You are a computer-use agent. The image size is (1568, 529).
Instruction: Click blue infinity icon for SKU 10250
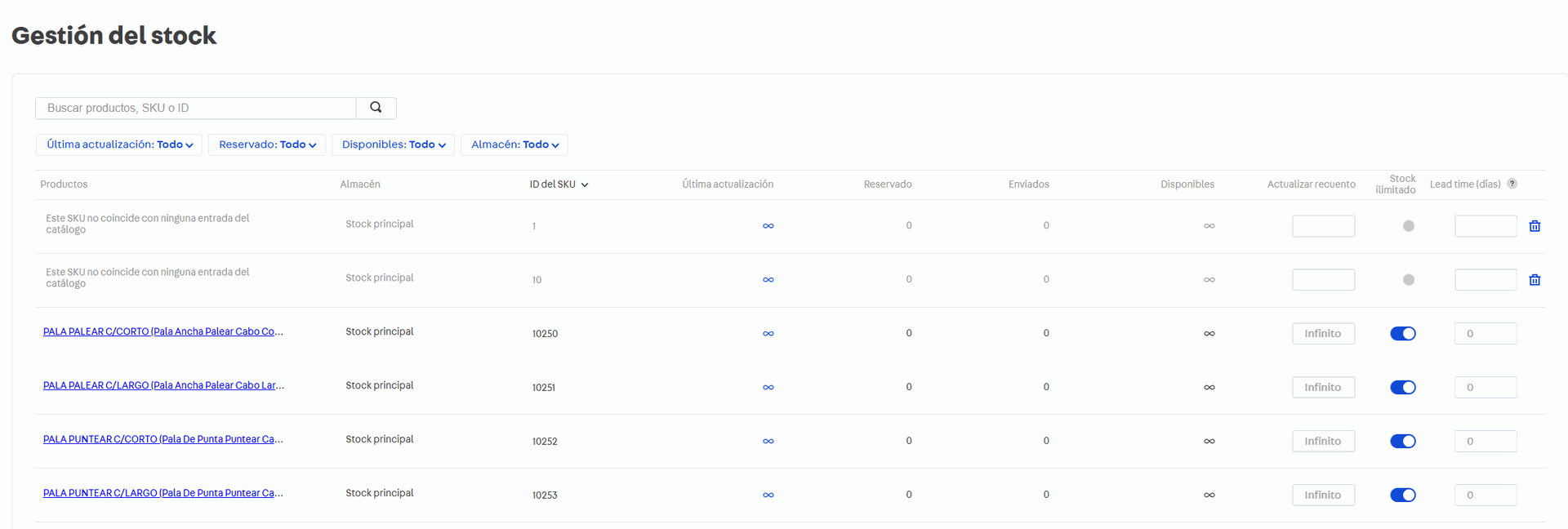pyautogui.click(x=768, y=334)
